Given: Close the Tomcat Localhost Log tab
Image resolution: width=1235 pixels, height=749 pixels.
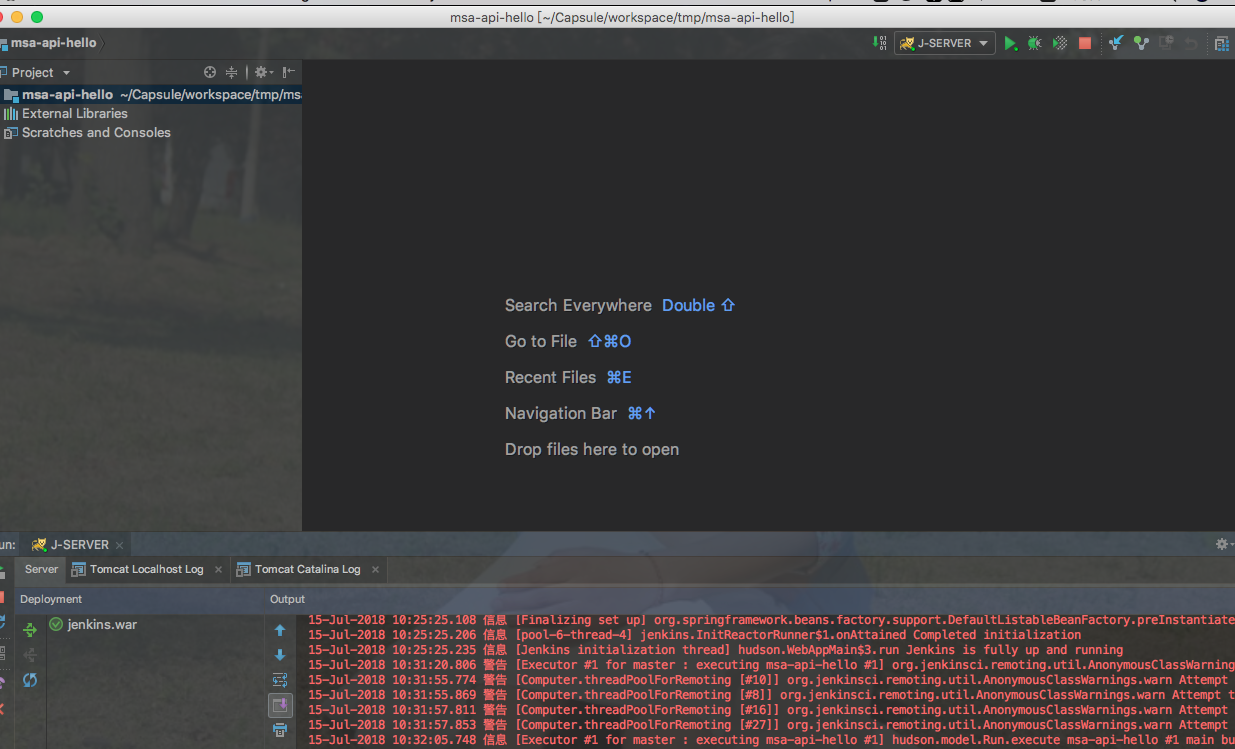Looking at the screenshot, I should point(219,569).
